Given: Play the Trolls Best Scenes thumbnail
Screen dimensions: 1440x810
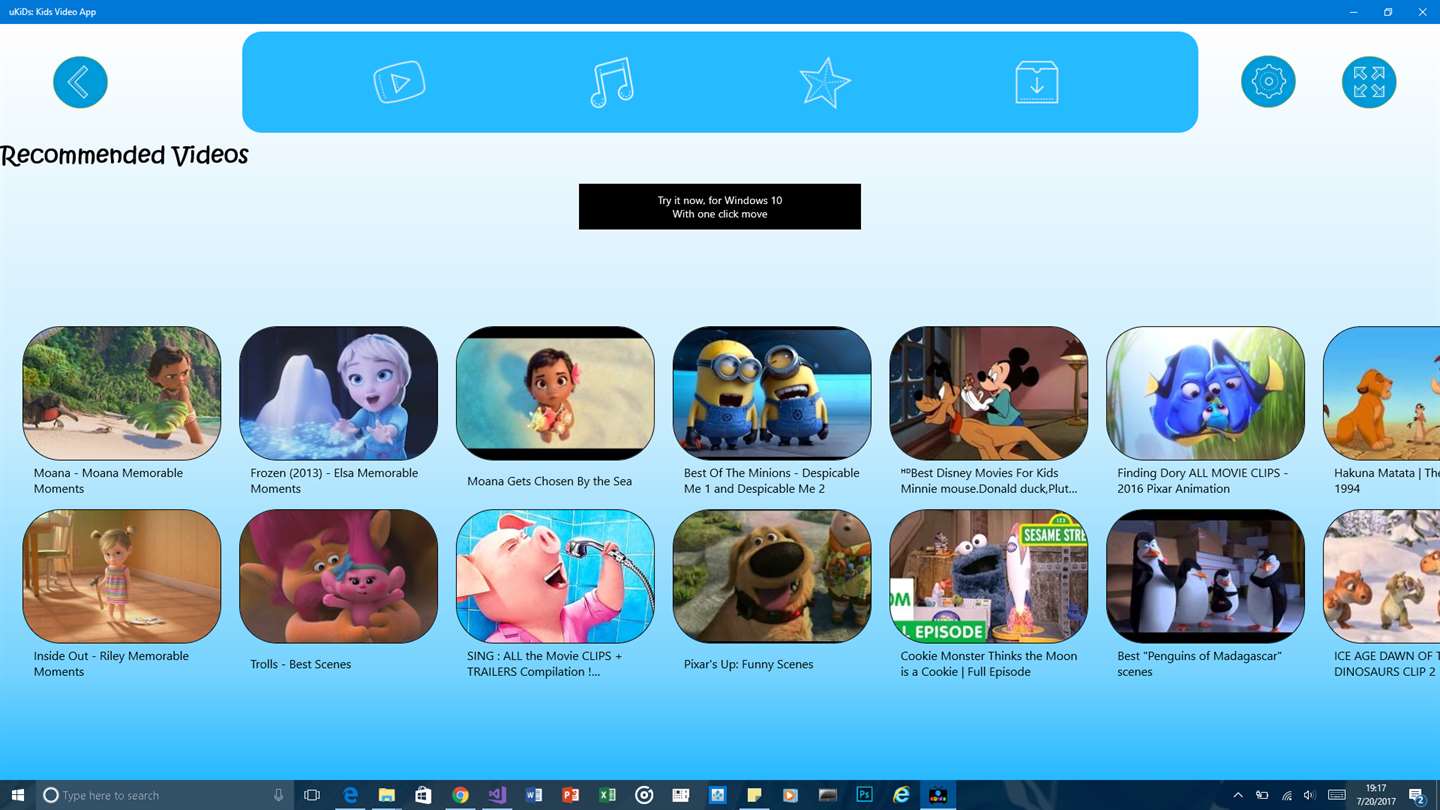Looking at the screenshot, I should tap(339, 576).
